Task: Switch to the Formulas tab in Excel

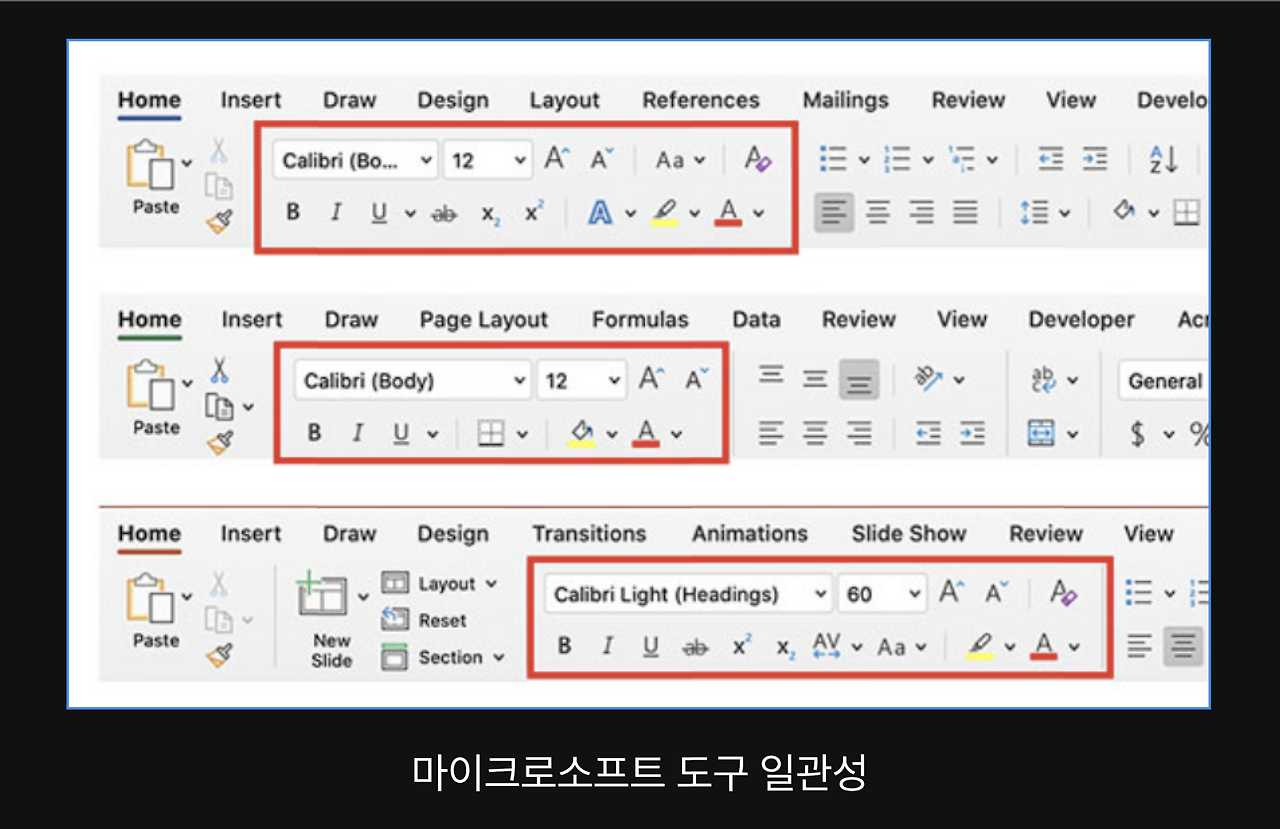Action: 640,319
